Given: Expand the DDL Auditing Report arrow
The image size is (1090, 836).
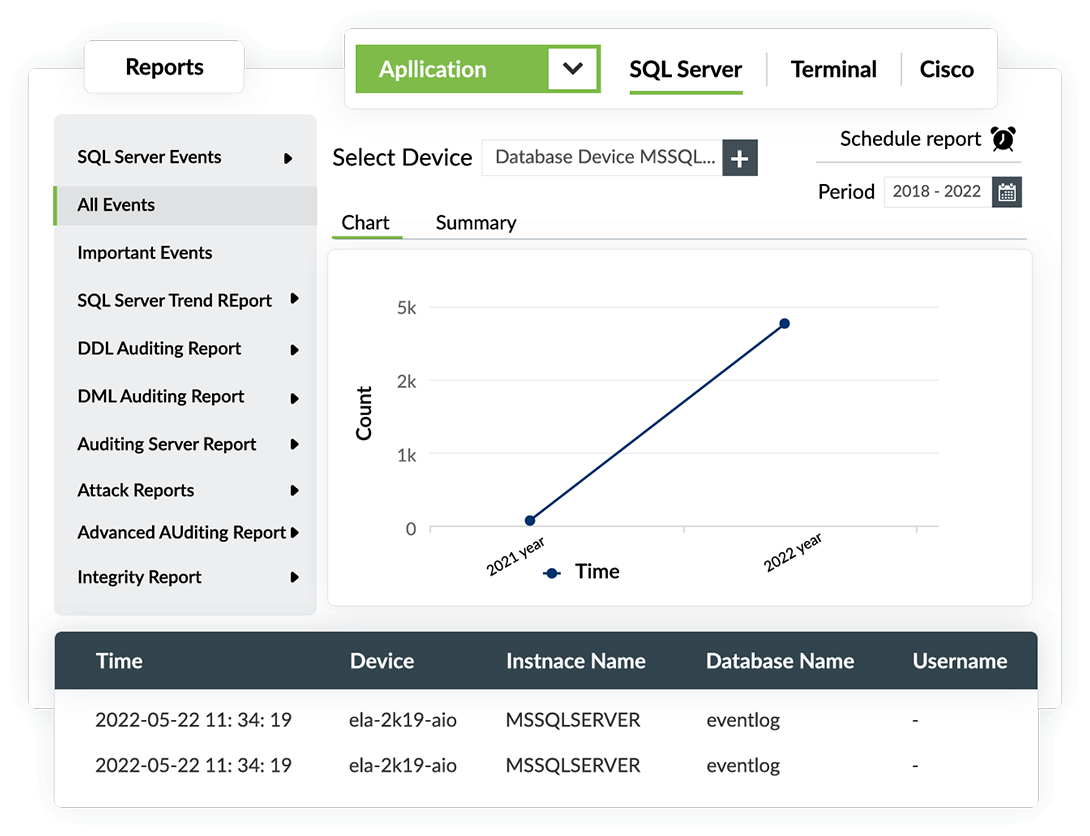Looking at the screenshot, I should pos(294,350).
